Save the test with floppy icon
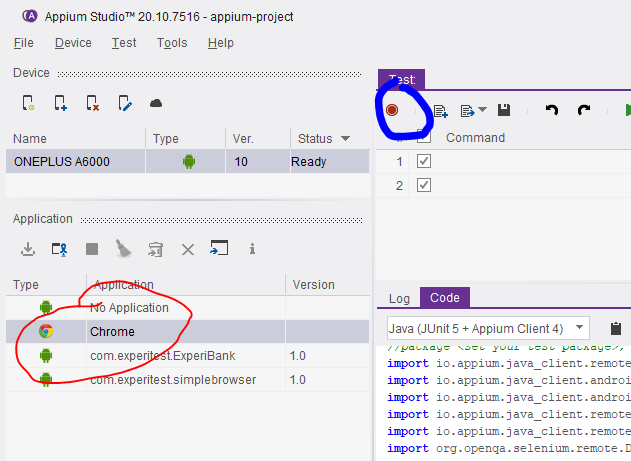 coord(504,110)
